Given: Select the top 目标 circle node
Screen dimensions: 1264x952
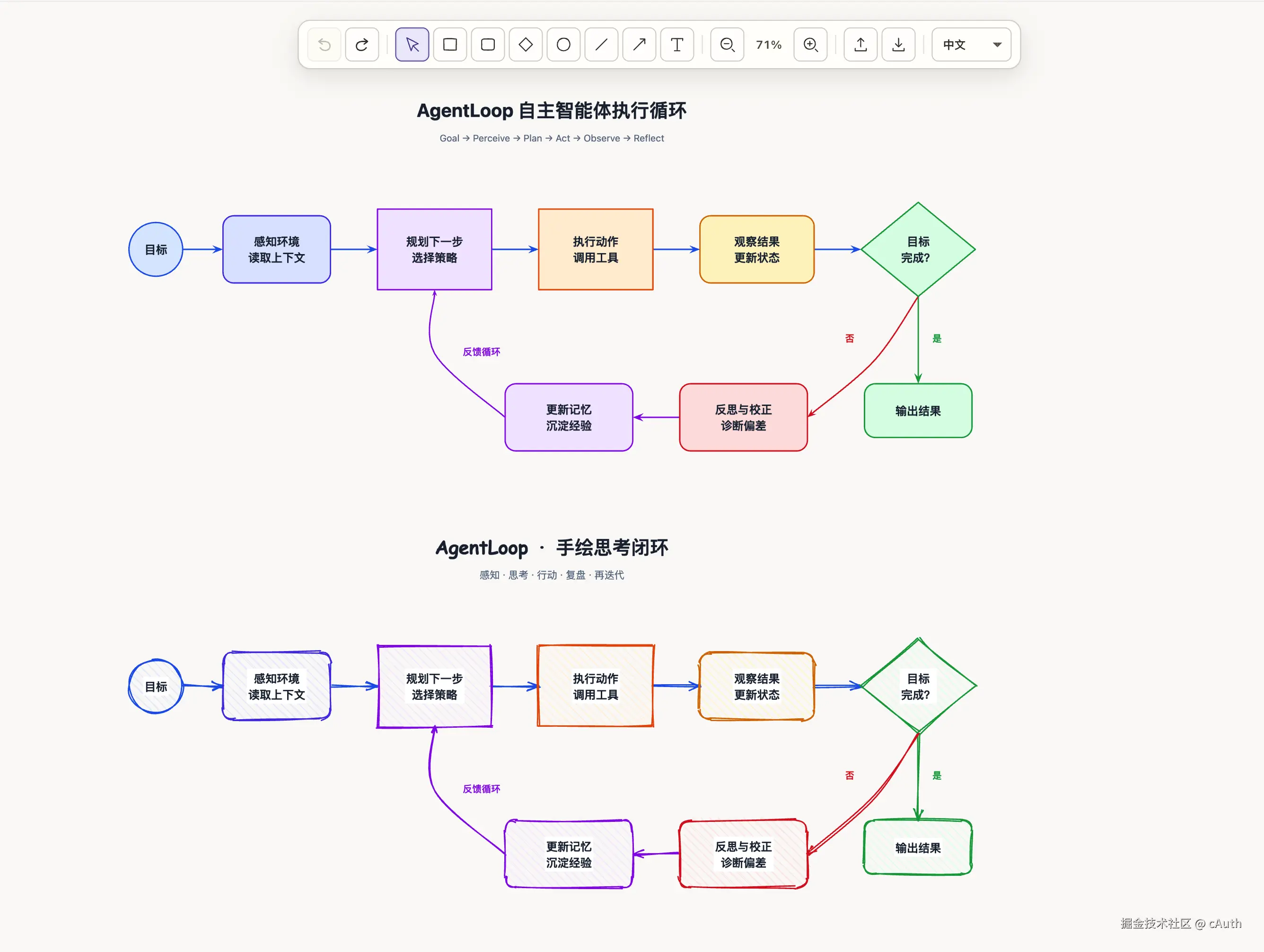Looking at the screenshot, I should point(156,250).
